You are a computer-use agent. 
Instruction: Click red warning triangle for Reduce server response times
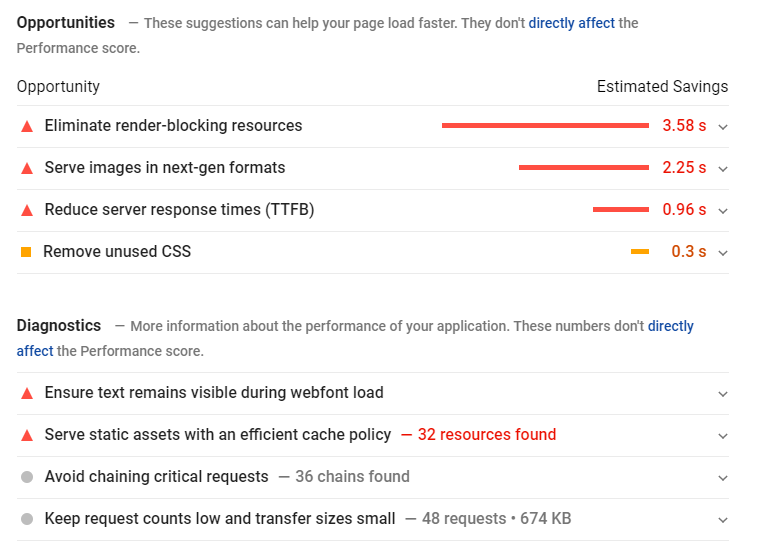coord(27,211)
